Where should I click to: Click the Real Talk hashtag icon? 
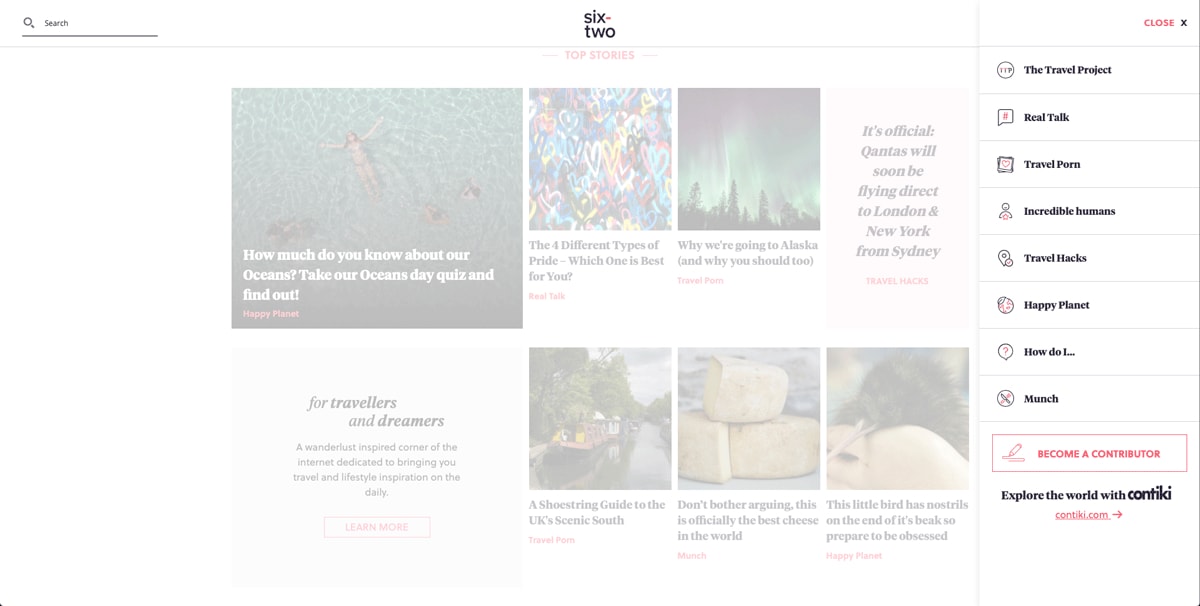(x=1005, y=117)
